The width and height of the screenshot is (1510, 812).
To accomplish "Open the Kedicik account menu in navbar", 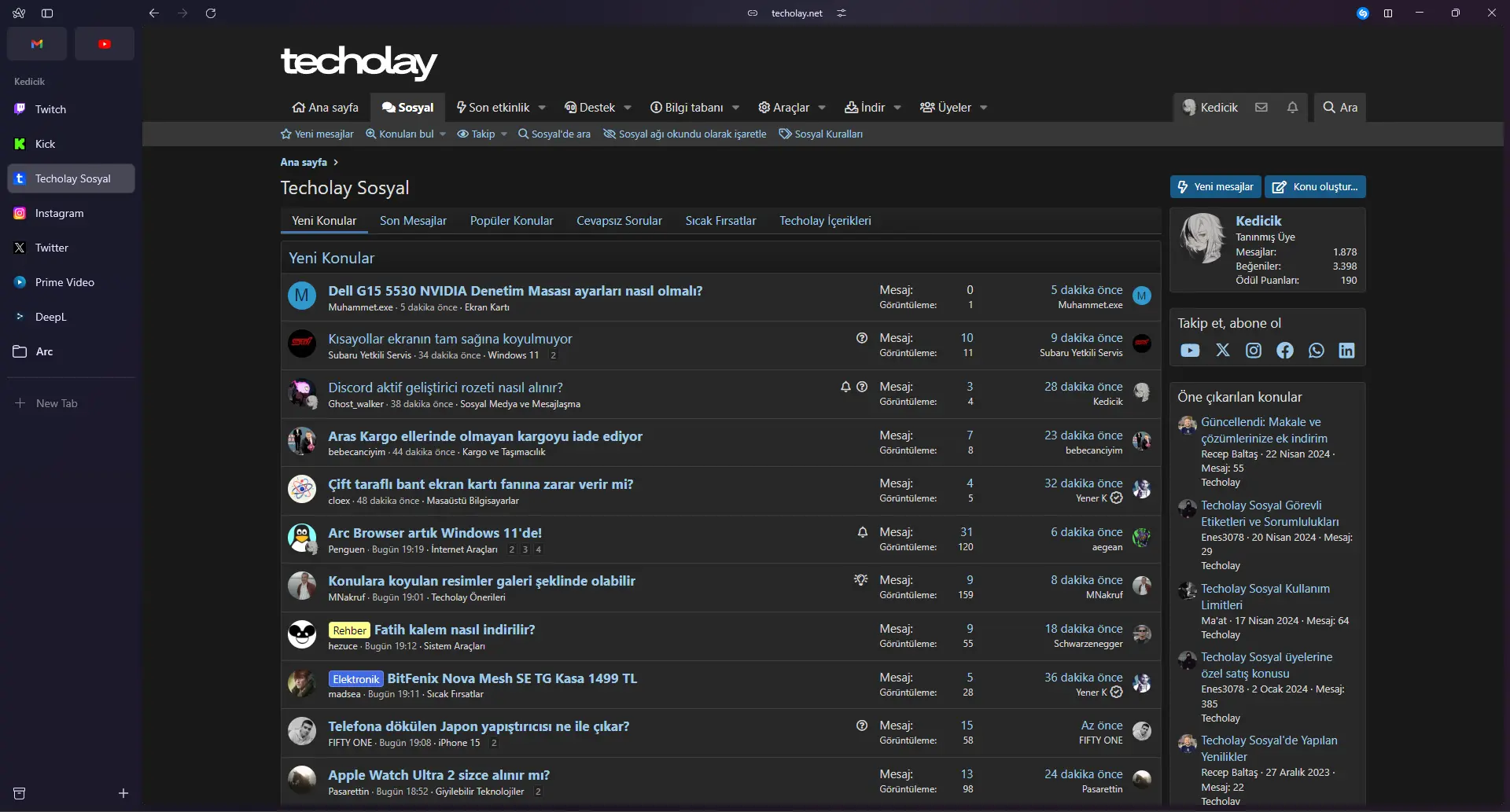I will point(1210,108).
